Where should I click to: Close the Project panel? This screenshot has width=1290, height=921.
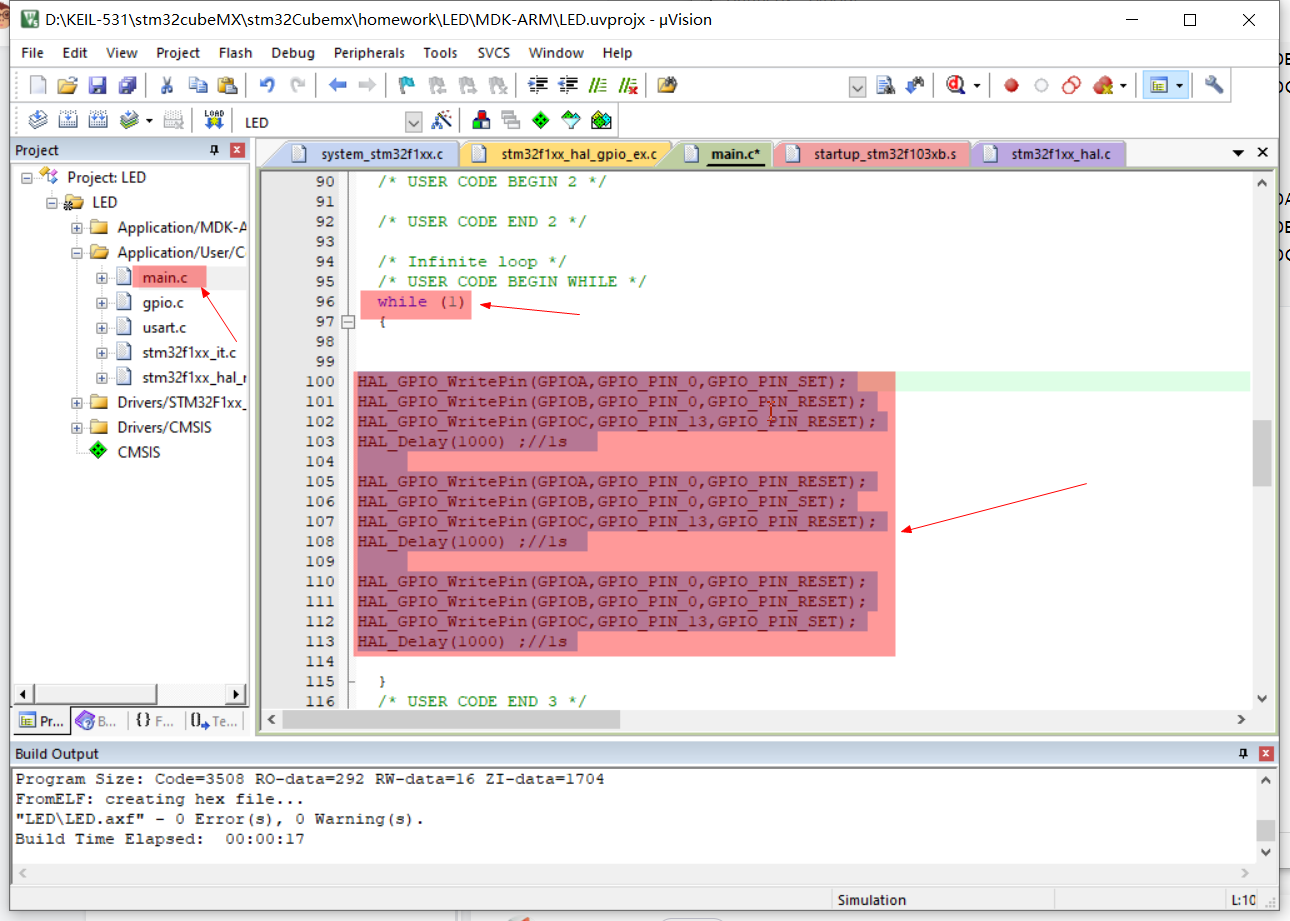237,150
